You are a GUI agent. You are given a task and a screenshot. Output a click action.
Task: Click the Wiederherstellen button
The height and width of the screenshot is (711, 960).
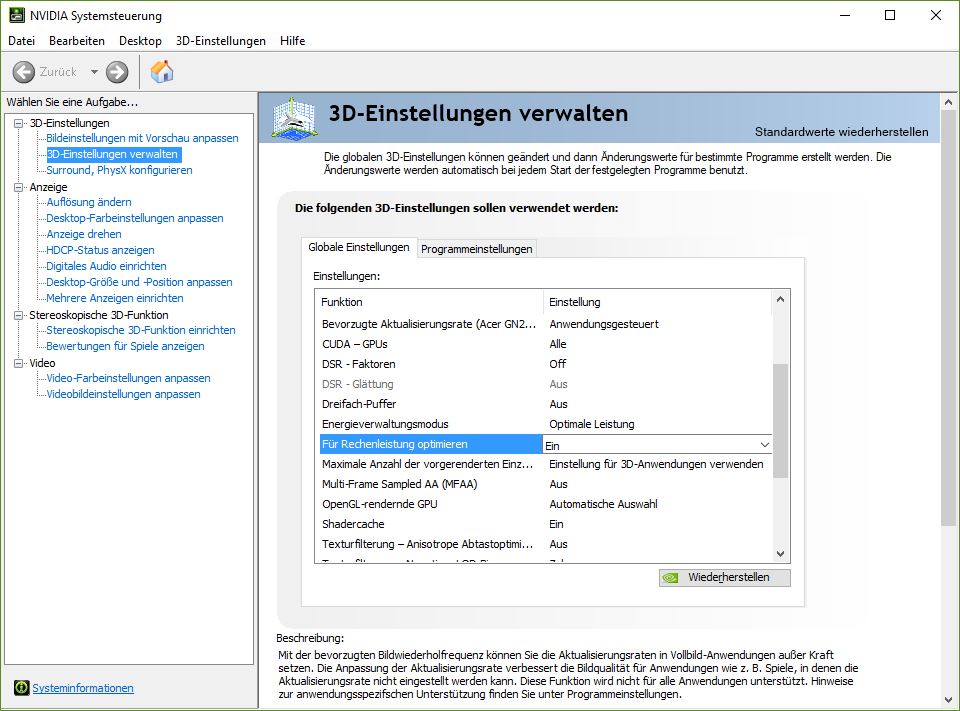[724, 577]
